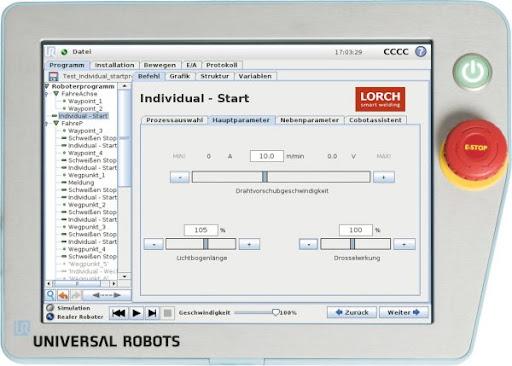The width and height of the screenshot is (512, 366).
Task: Click the Drosselwirkung slider handle
Action: [x=352, y=244]
